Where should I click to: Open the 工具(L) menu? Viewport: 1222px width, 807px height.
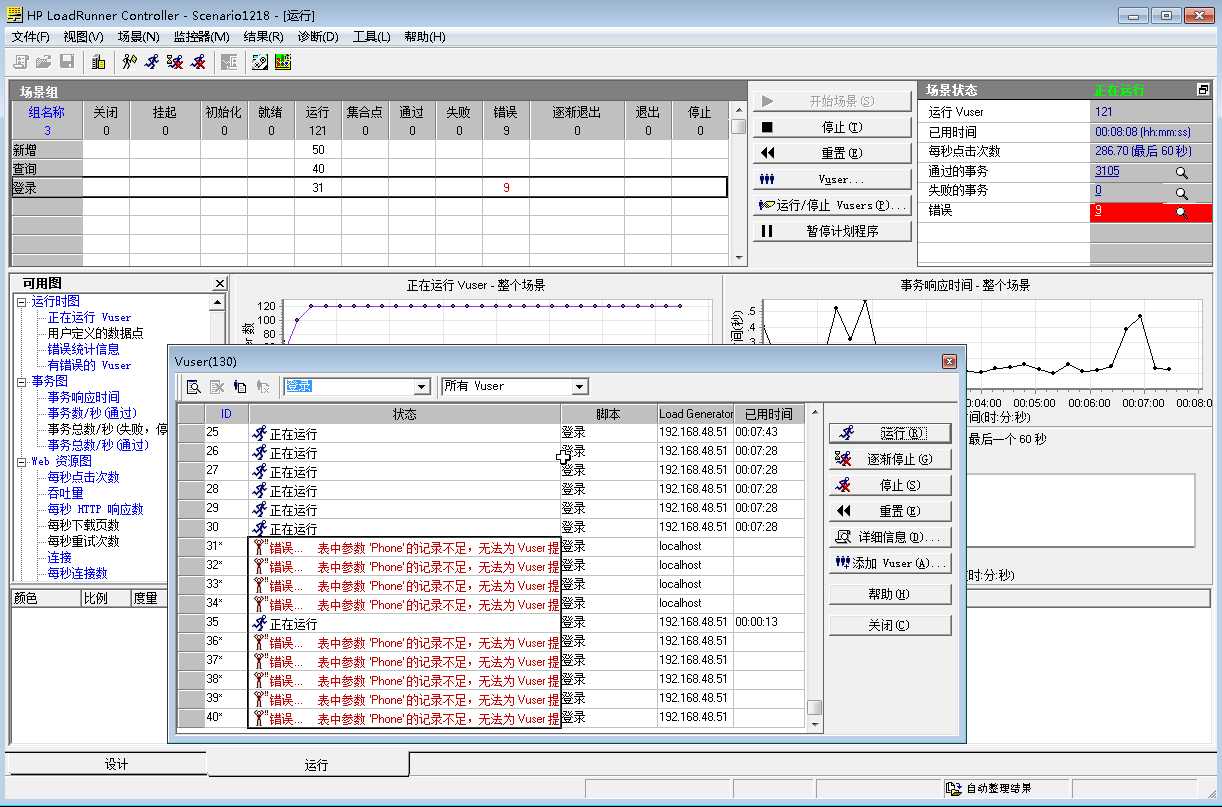[x=371, y=37]
